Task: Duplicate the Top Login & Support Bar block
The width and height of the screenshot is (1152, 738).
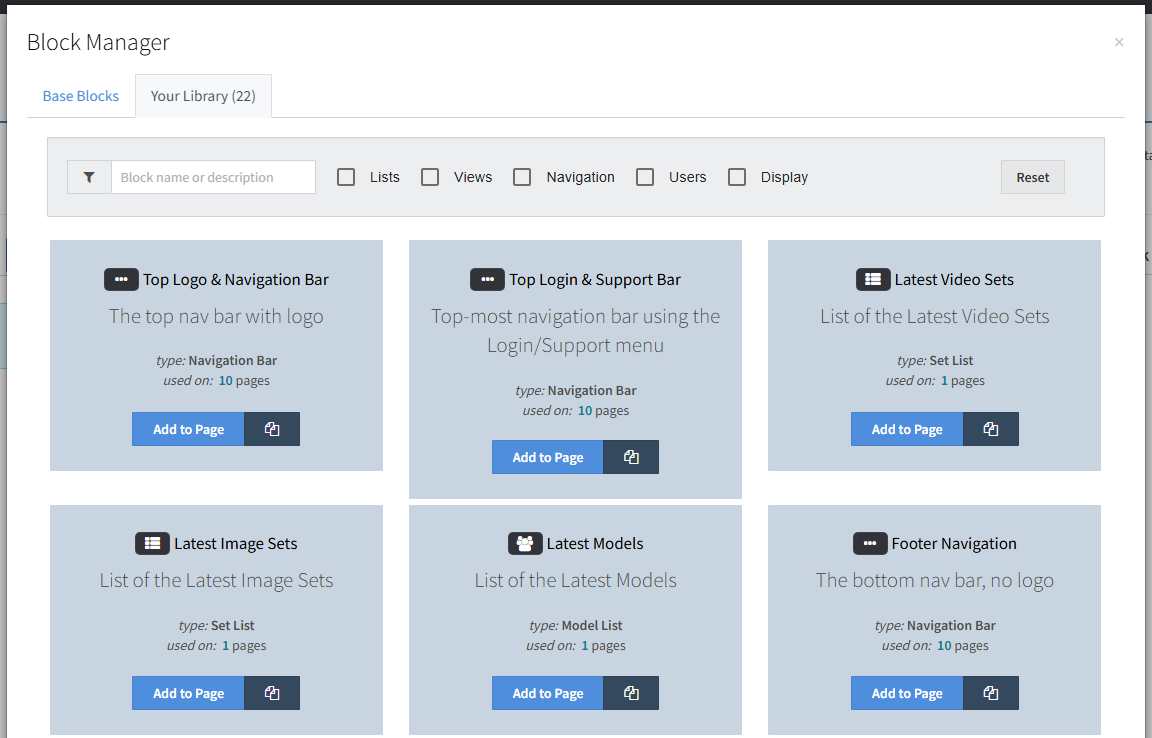Action: coord(631,457)
